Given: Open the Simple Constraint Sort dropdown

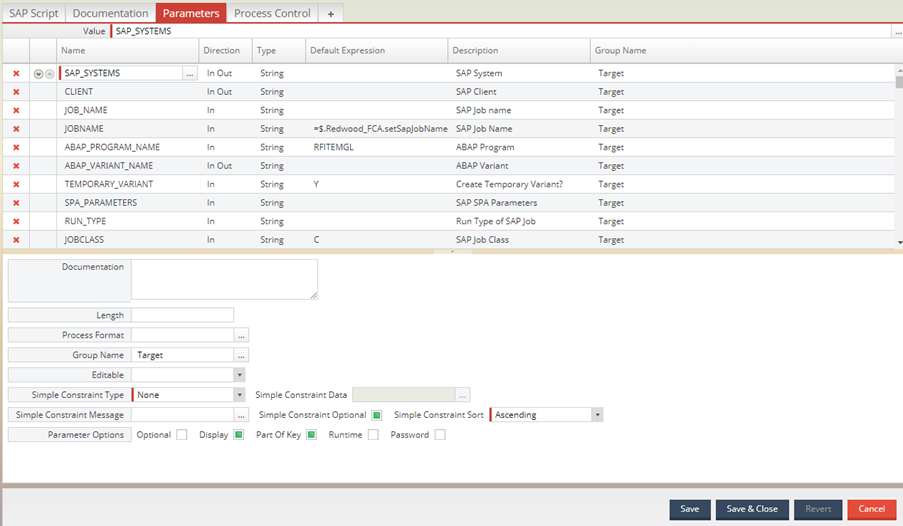Looking at the screenshot, I should (597, 415).
